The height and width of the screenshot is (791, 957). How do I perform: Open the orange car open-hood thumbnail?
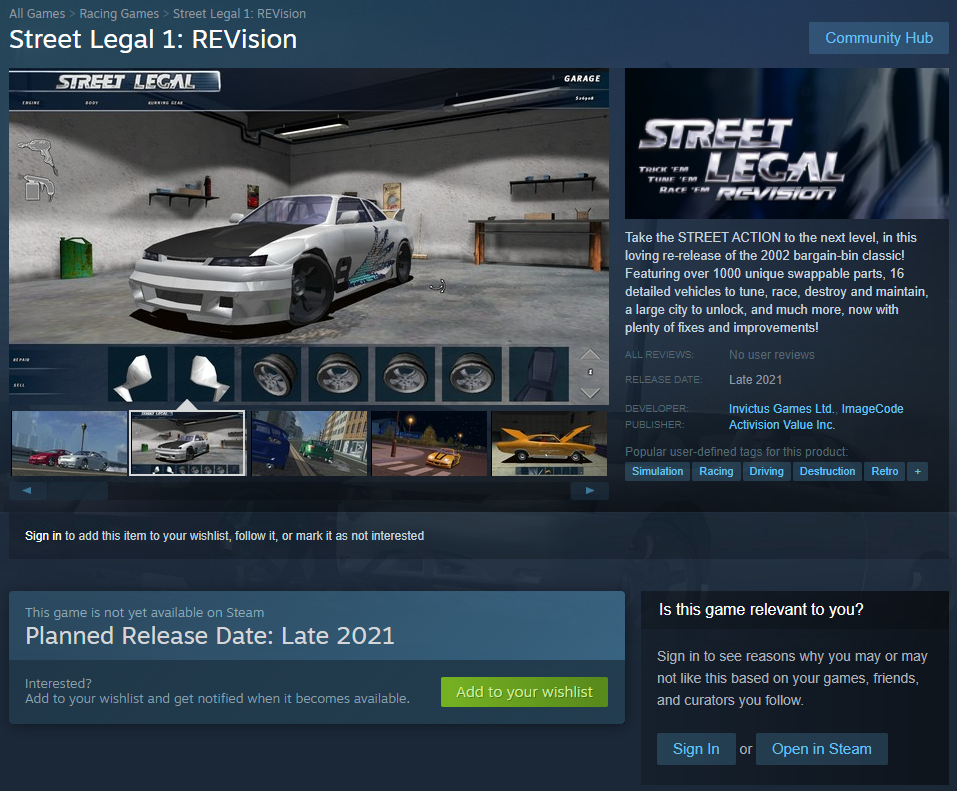point(549,443)
